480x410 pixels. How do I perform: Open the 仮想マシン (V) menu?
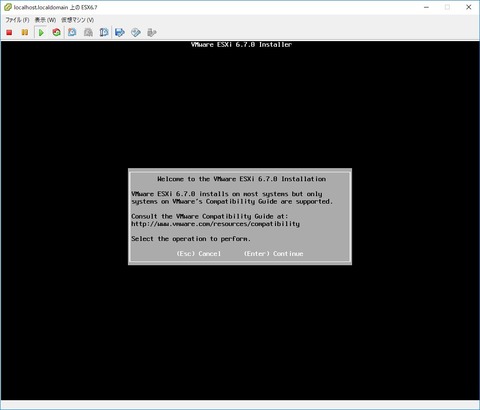click(x=77, y=20)
